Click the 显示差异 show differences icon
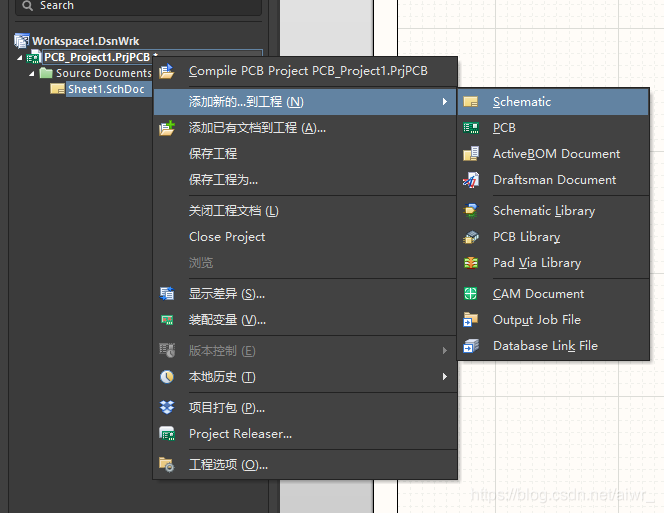The height and width of the screenshot is (513, 664). pos(167,294)
